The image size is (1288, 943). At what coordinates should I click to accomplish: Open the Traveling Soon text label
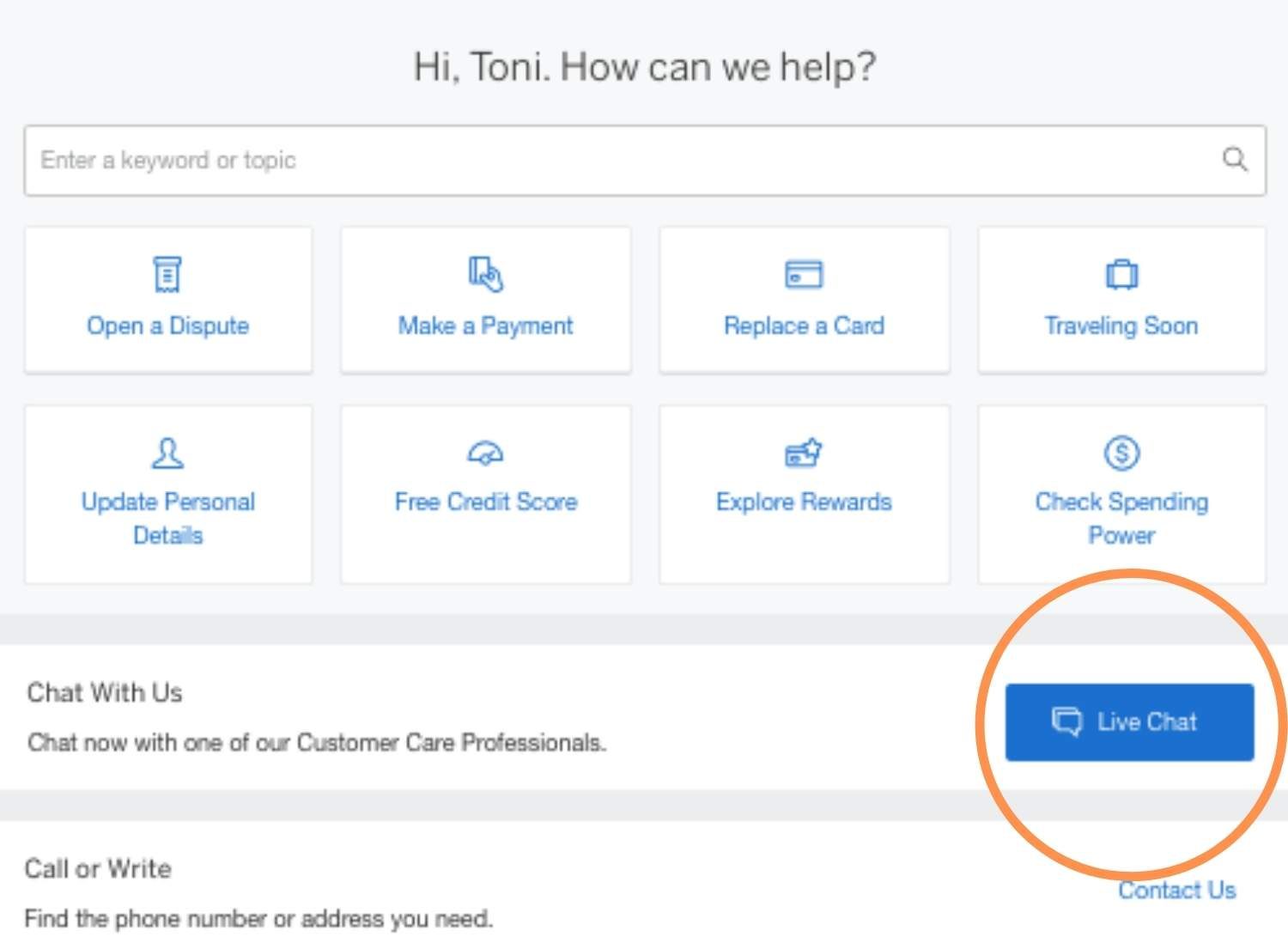click(1121, 326)
